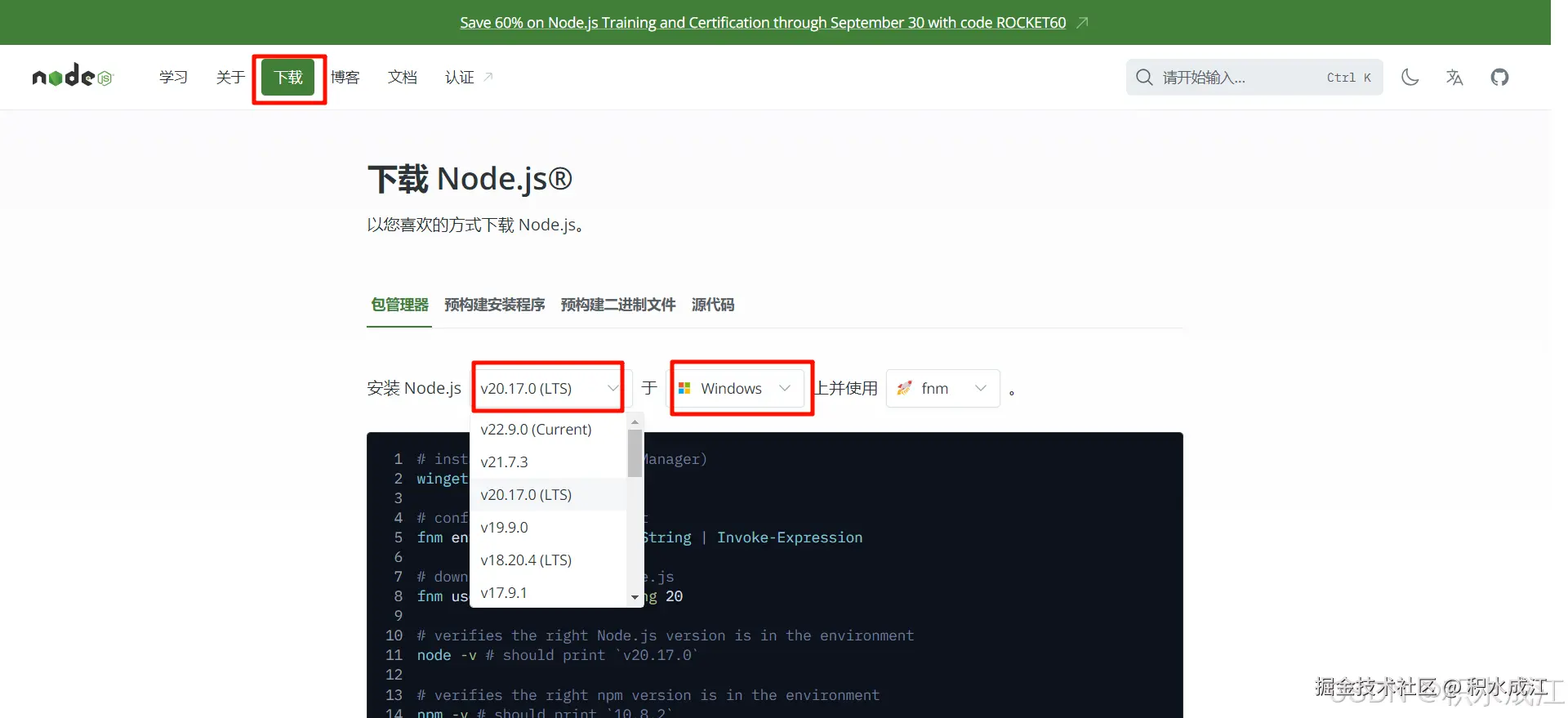
Task: Open the 学习 menu item
Action: pos(173,77)
